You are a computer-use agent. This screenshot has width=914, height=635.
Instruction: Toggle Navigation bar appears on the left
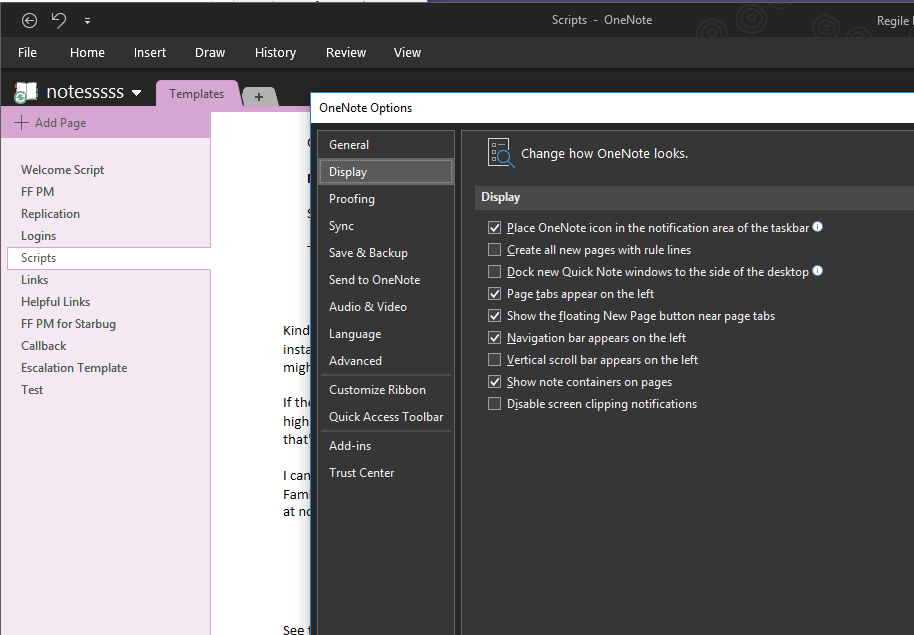(x=494, y=338)
